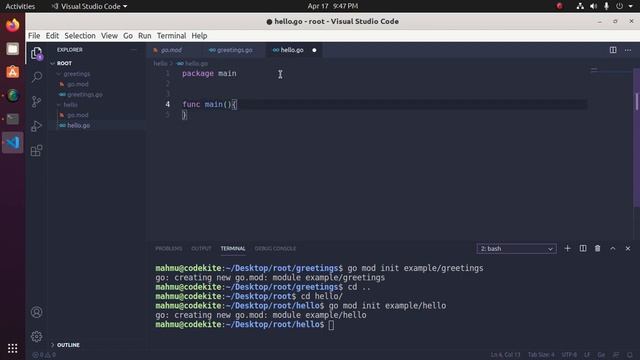
Task: Open the Help menu
Action: coord(199,36)
